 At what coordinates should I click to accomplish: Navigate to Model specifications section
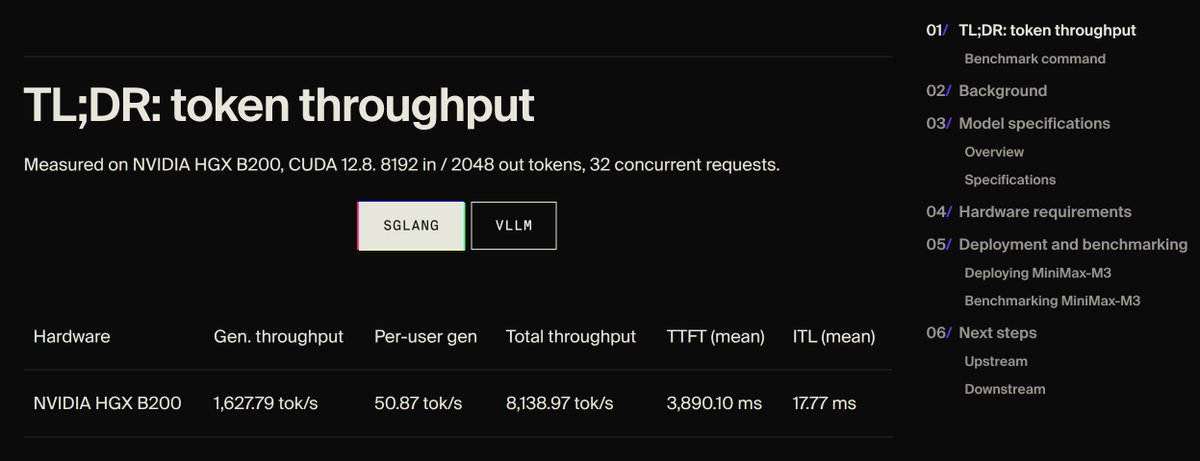pos(1034,124)
